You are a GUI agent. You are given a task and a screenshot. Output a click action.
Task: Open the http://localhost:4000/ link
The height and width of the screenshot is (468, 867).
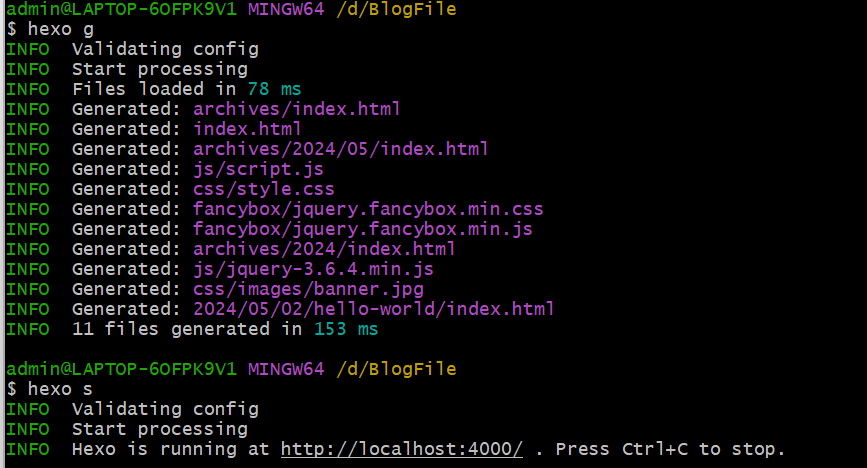coord(401,449)
